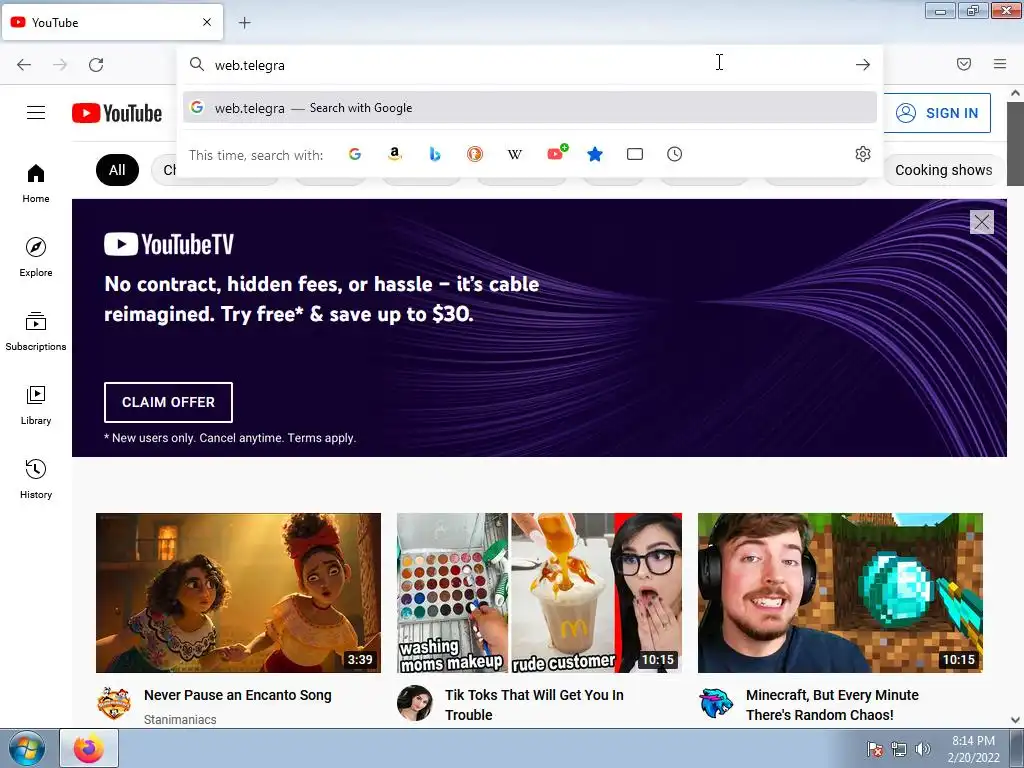Click the Firefox taskbar icon
1024x768 pixels.
click(x=89, y=748)
